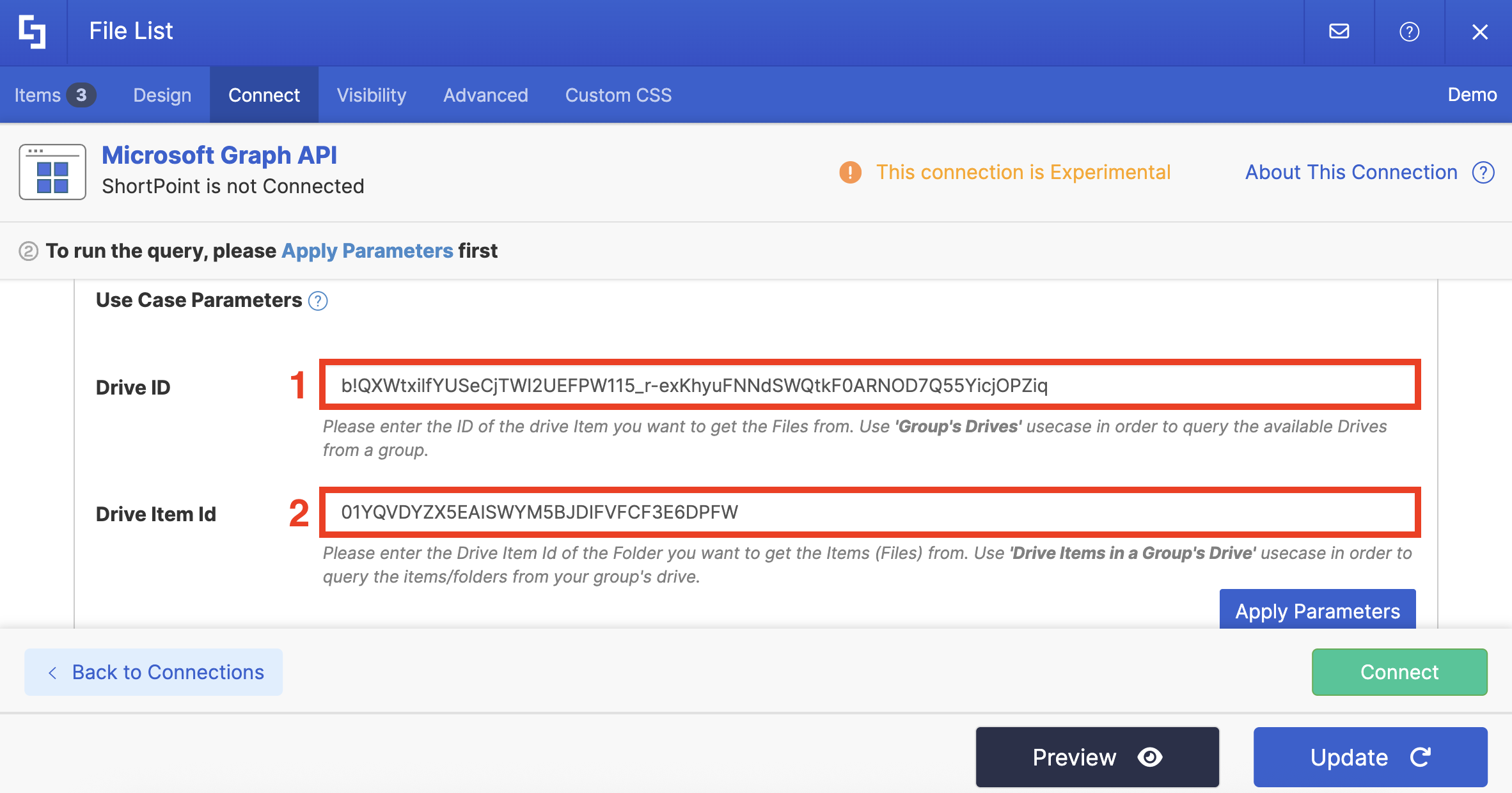Select the Advanced tab
The height and width of the screenshot is (793, 1512).
pyautogui.click(x=485, y=95)
